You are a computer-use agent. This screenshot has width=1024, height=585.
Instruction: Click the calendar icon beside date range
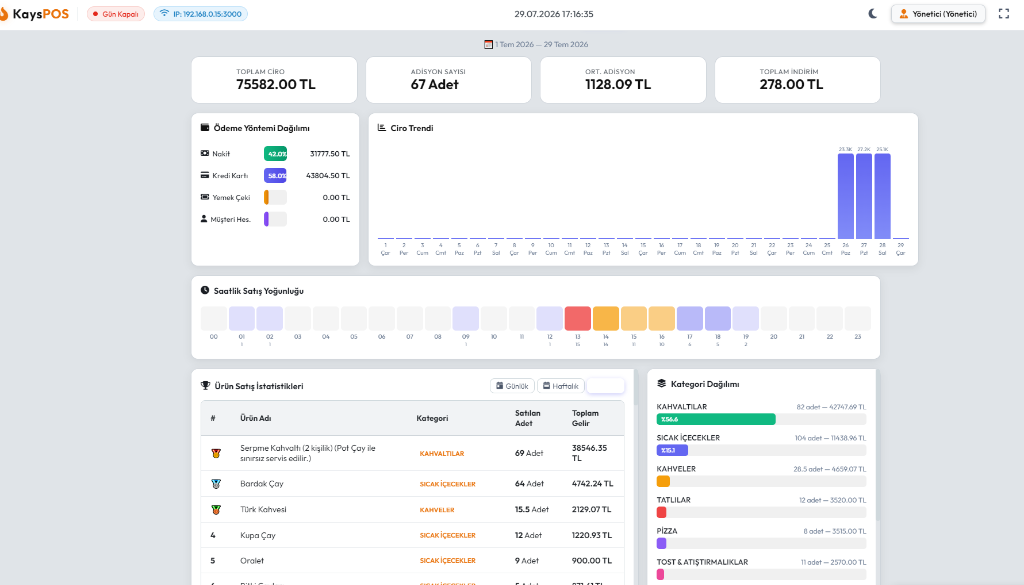[488, 44]
